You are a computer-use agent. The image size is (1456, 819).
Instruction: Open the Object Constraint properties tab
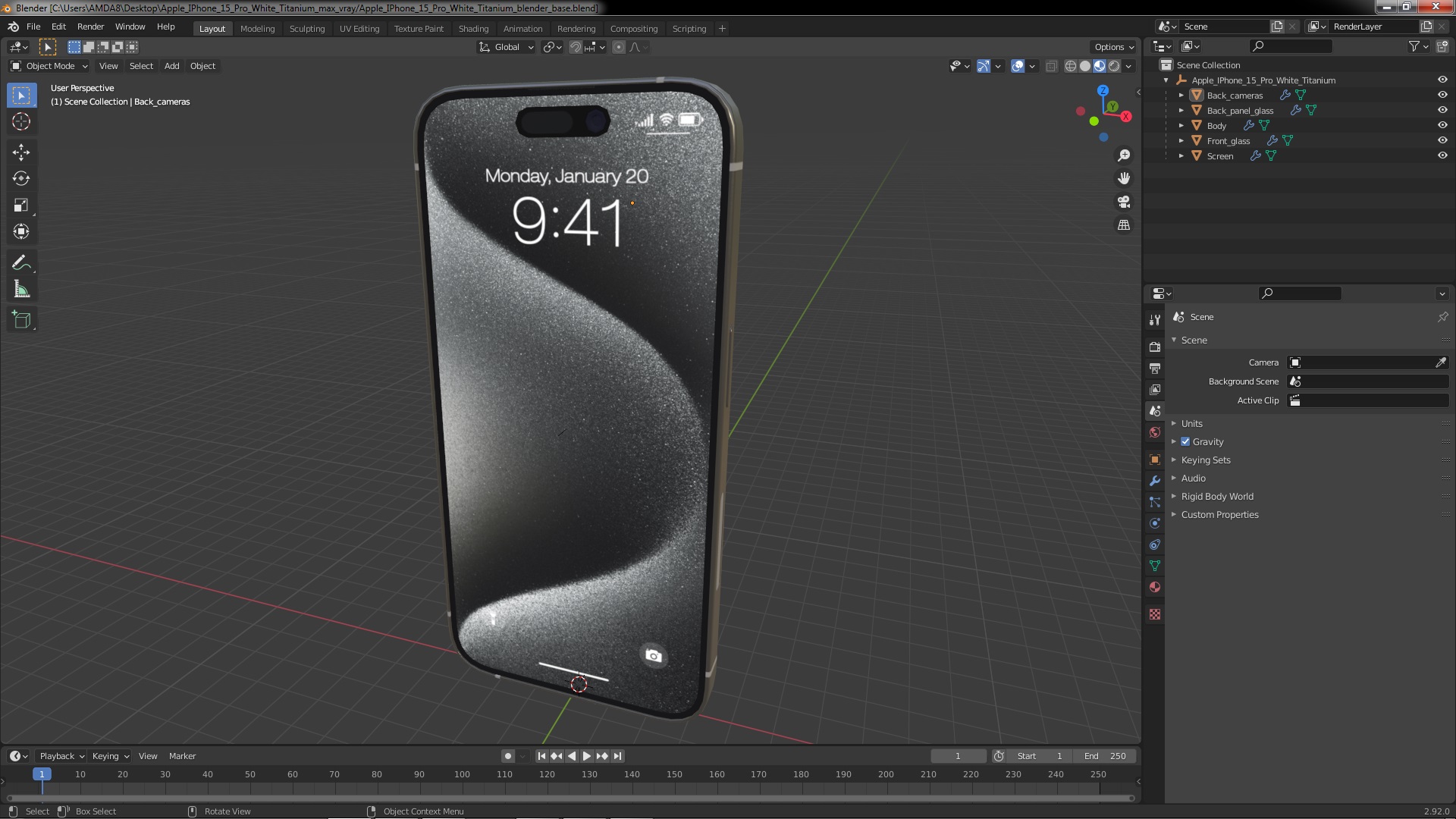click(1154, 544)
